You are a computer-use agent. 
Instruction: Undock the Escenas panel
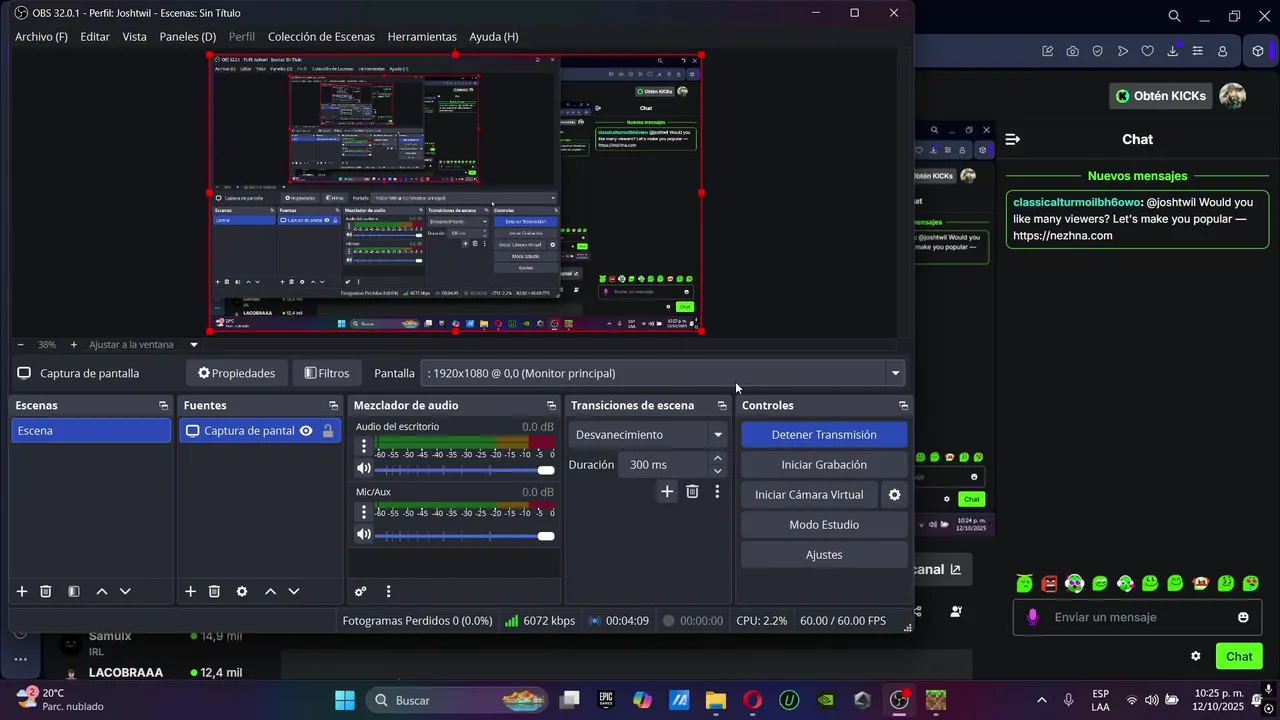pyautogui.click(x=163, y=406)
